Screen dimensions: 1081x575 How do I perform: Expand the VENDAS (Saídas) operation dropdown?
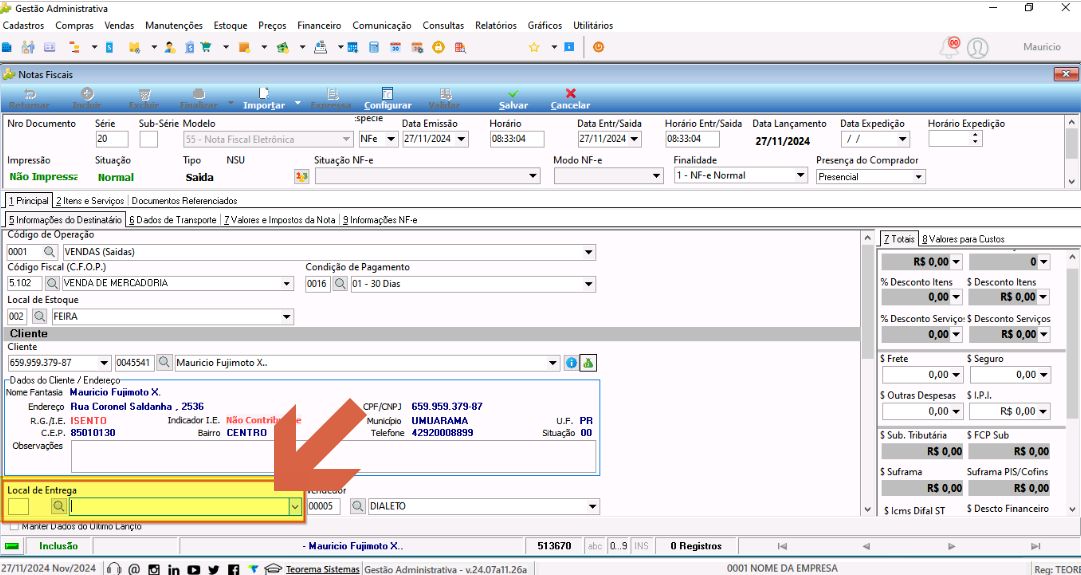pos(589,252)
